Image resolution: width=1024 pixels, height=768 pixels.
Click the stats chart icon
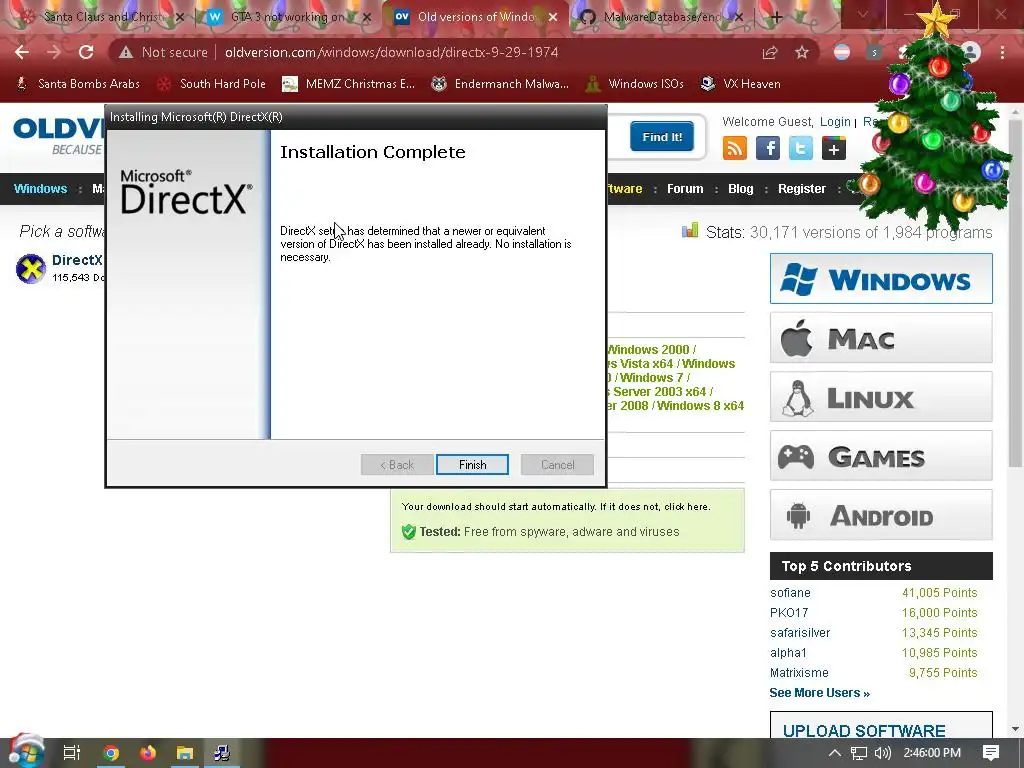click(690, 231)
